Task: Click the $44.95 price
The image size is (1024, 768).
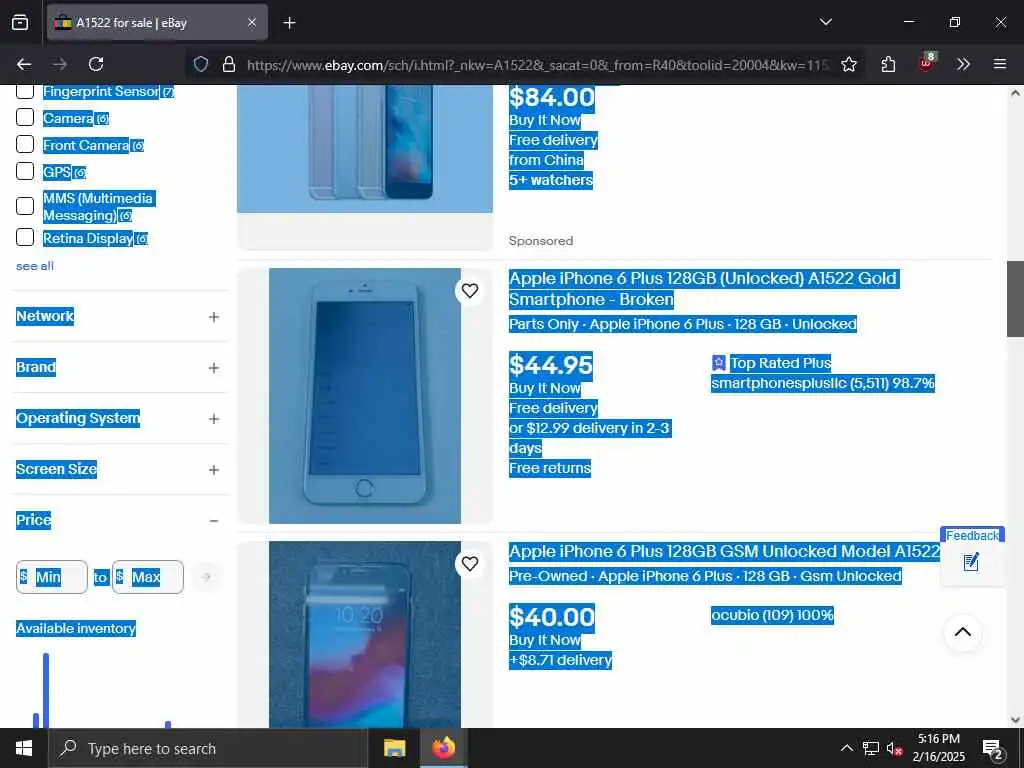Action: 551,365
